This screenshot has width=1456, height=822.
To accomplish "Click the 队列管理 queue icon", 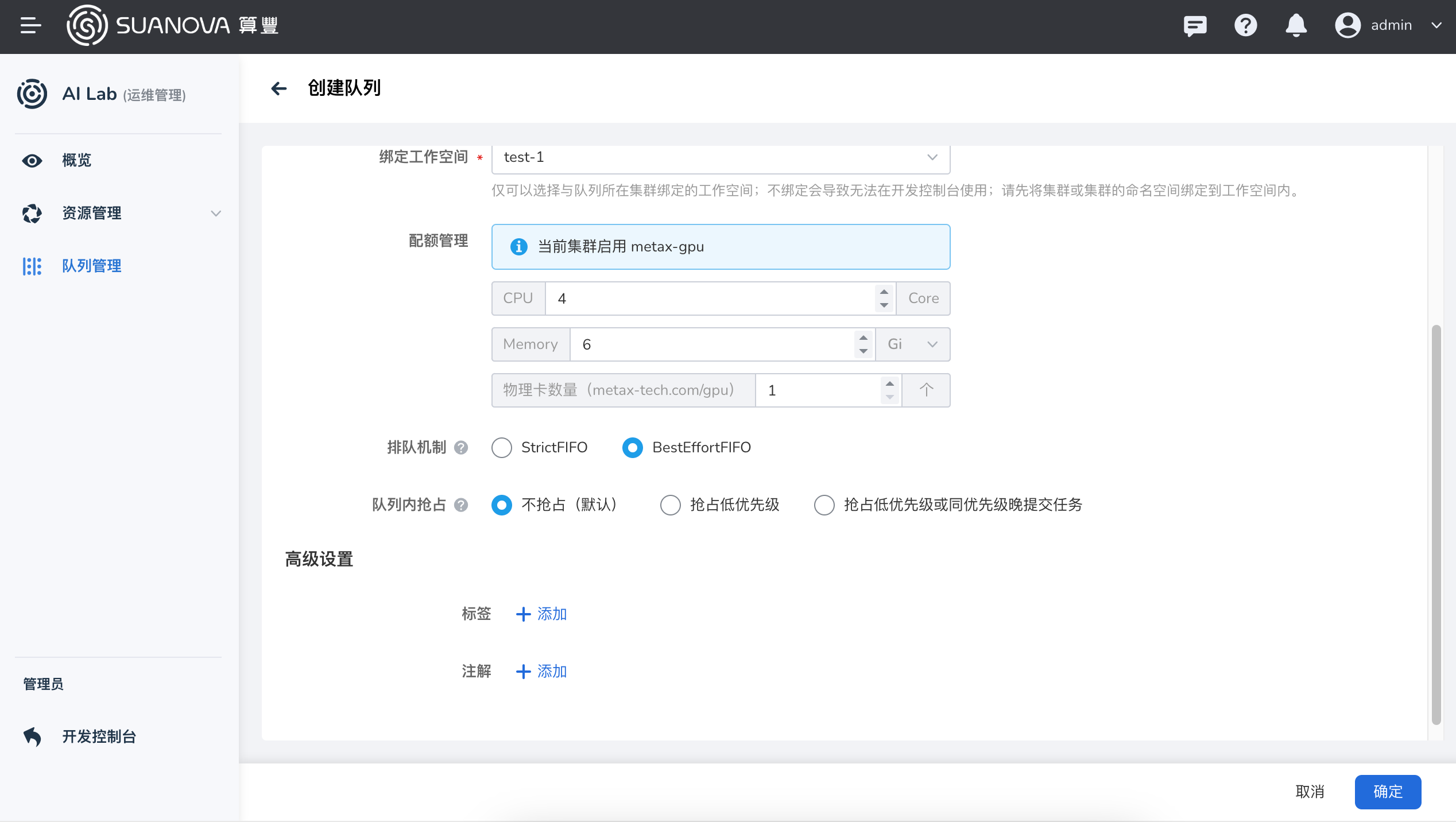I will [32, 266].
